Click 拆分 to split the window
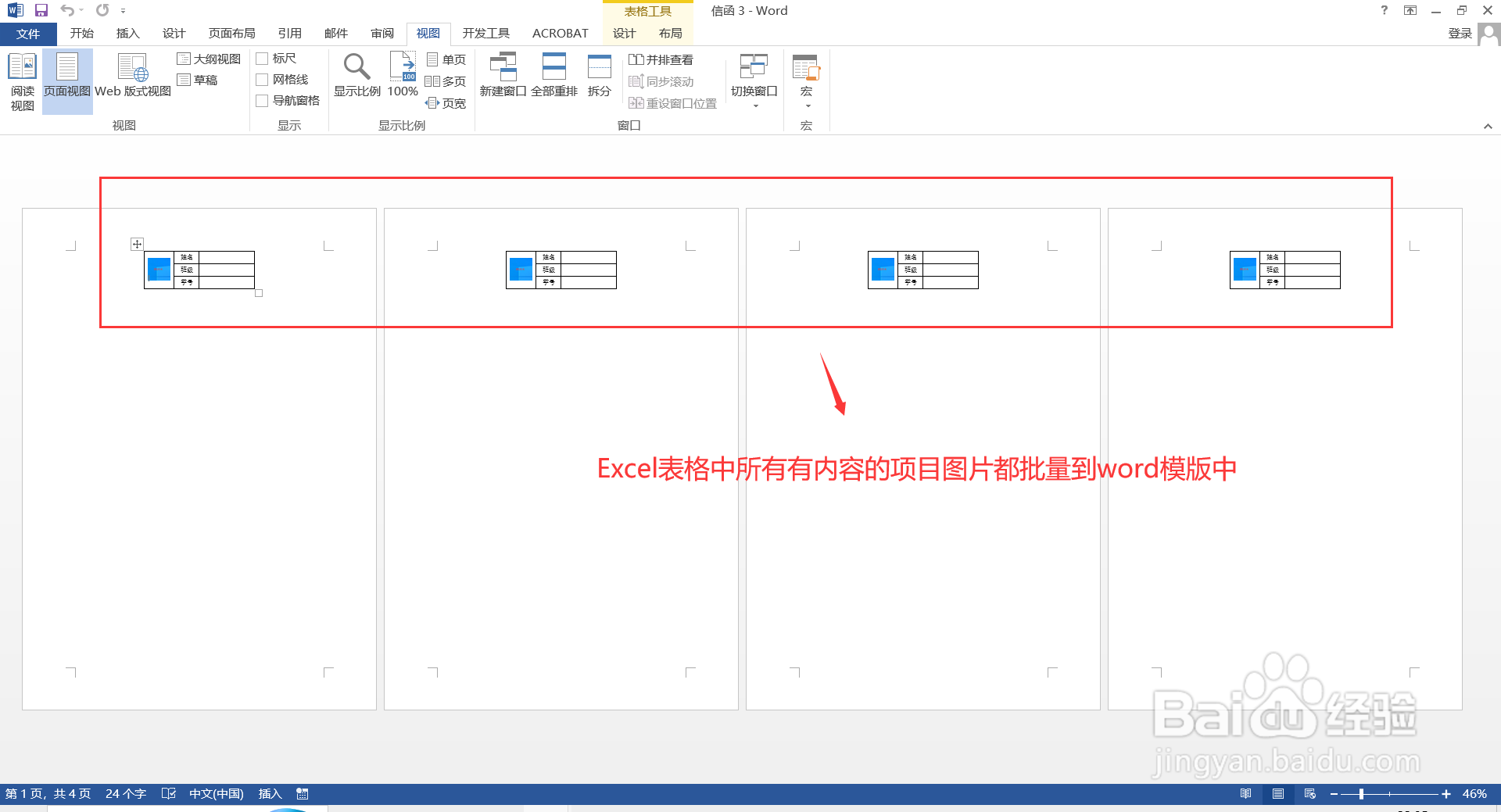 pos(598,74)
